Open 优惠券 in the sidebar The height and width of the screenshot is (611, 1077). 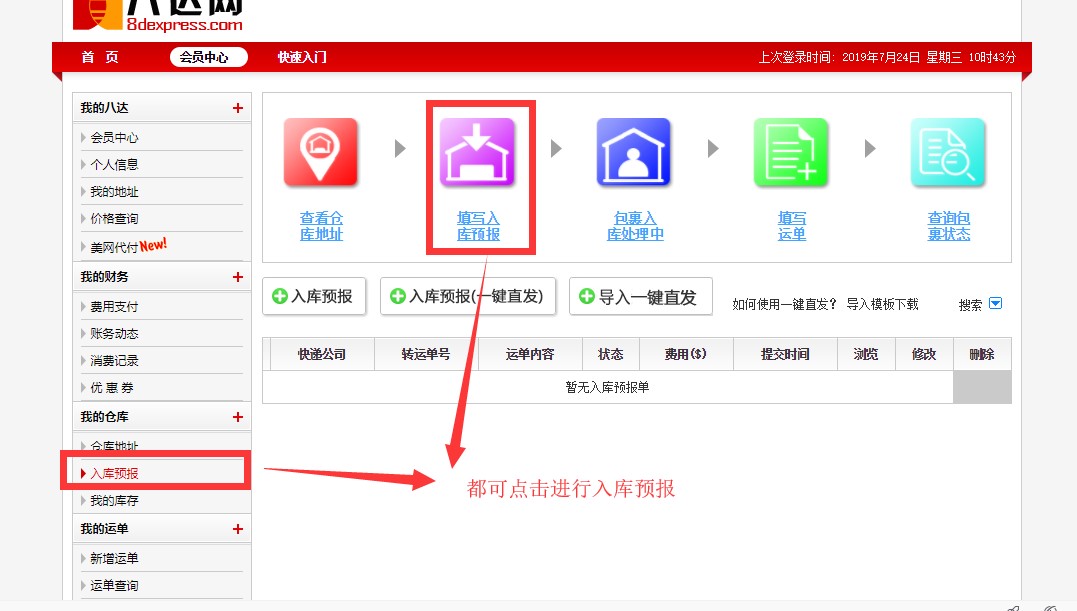(112, 388)
